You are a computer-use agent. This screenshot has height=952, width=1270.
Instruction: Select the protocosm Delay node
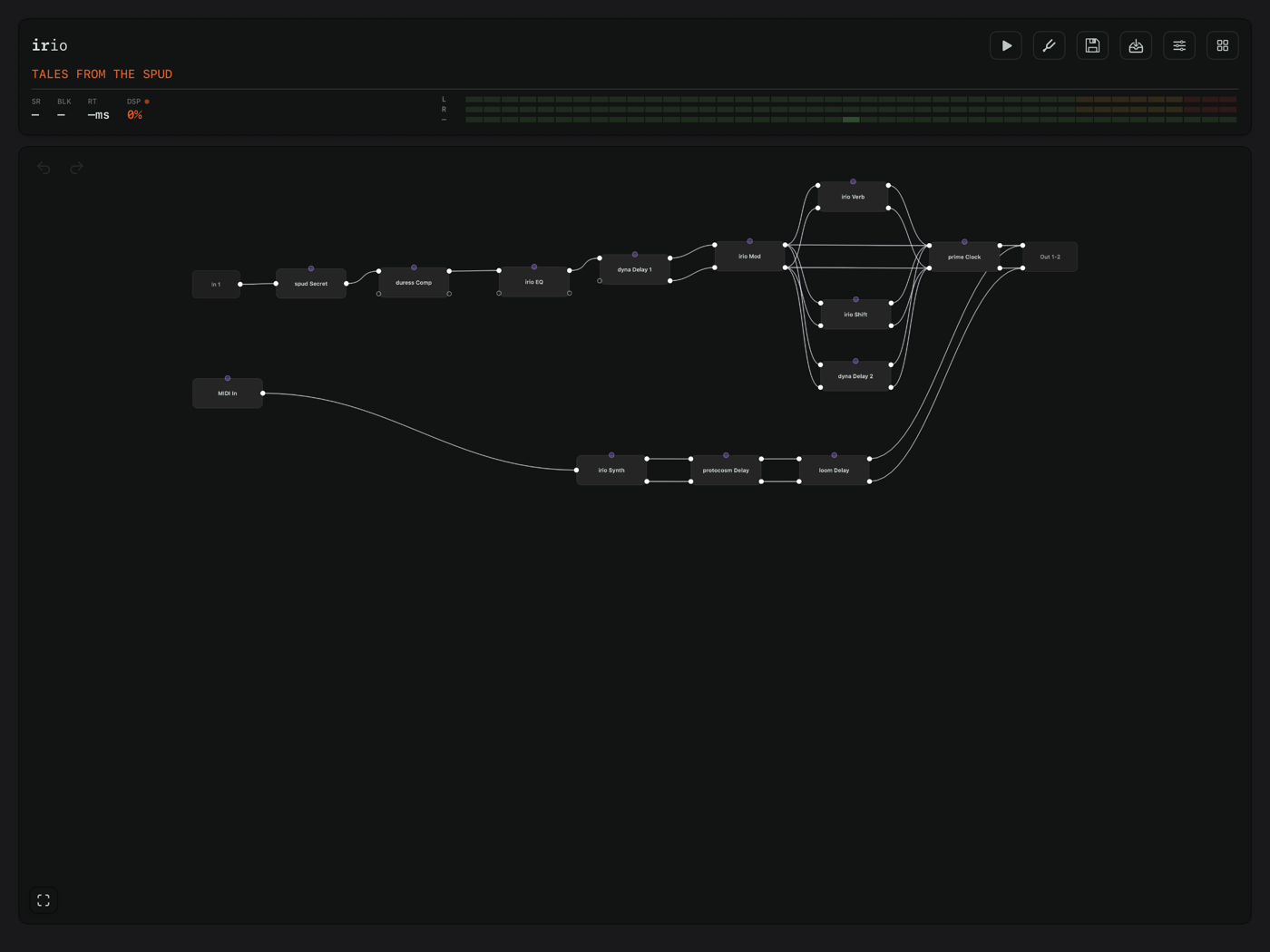(x=726, y=471)
